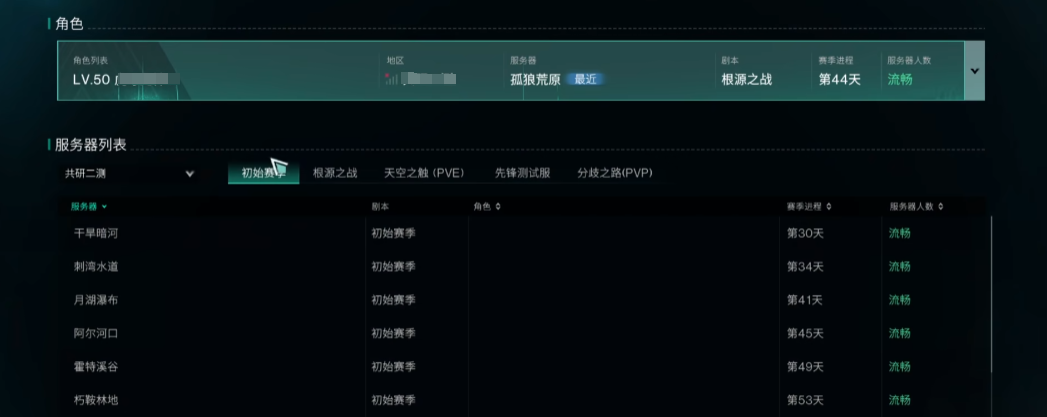Open the 分歧之路(PVP) tab
This screenshot has width=1047, height=417.
pyautogui.click(x=615, y=173)
